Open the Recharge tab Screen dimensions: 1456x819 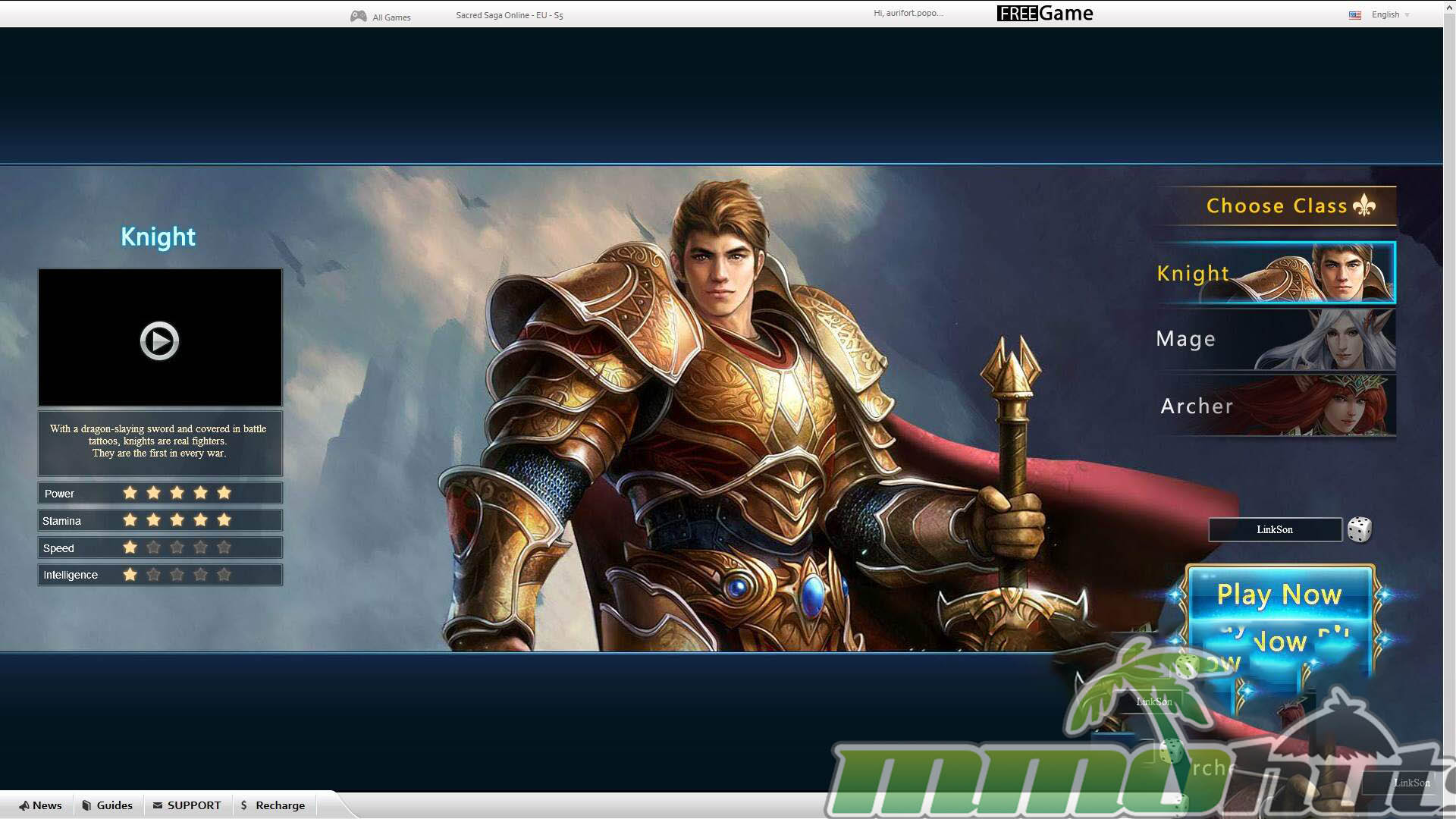click(272, 805)
